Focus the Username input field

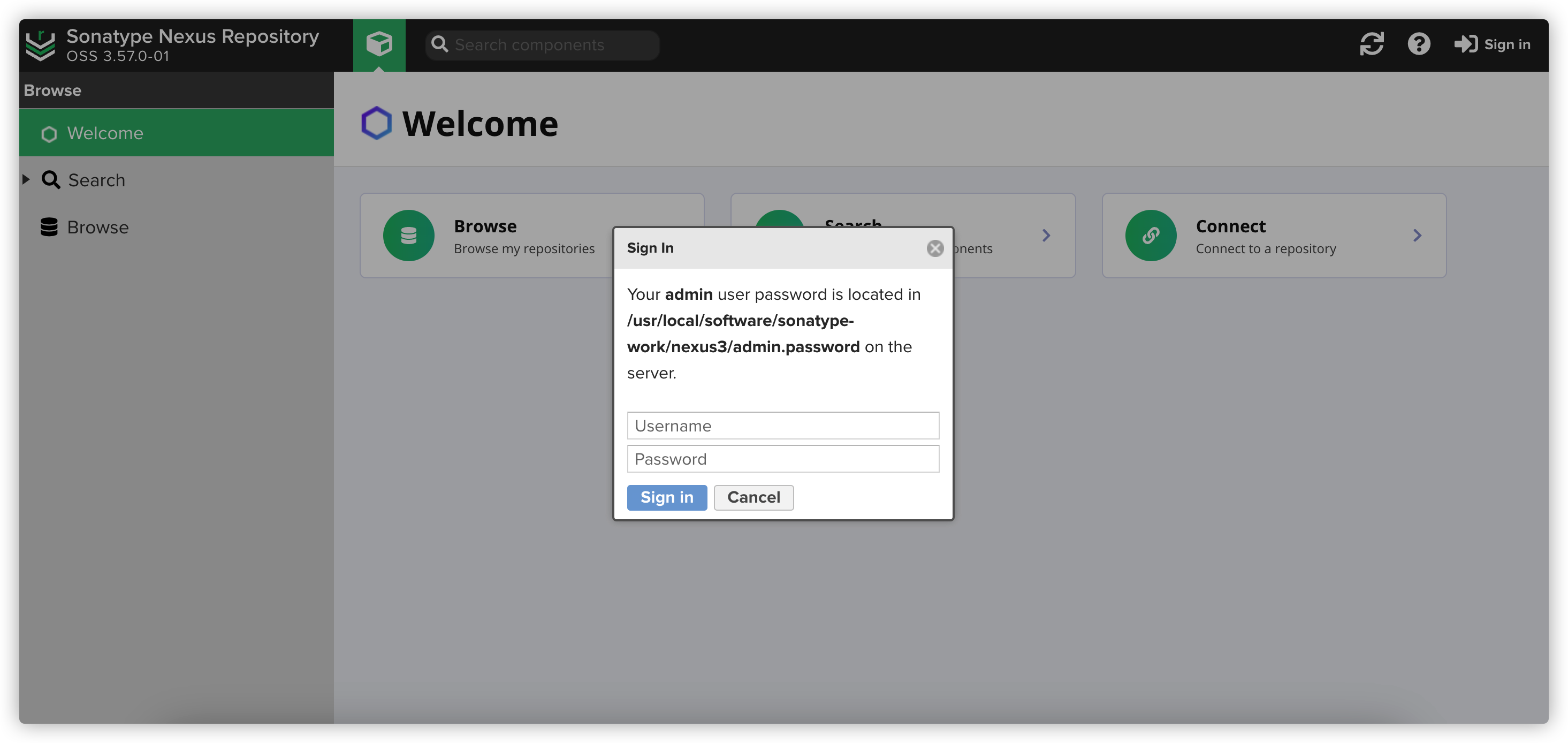tap(782, 426)
